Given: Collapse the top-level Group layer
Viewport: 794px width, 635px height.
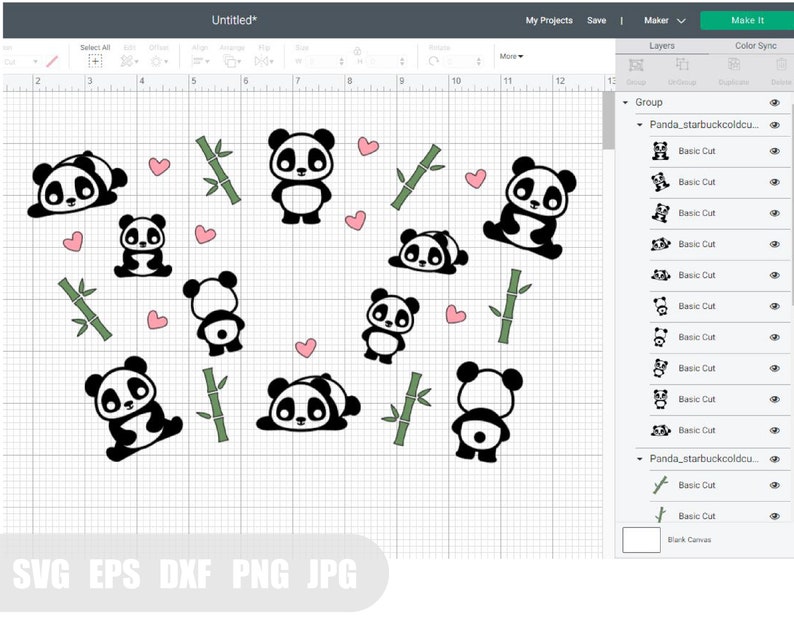Looking at the screenshot, I should click(x=625, y=102).
